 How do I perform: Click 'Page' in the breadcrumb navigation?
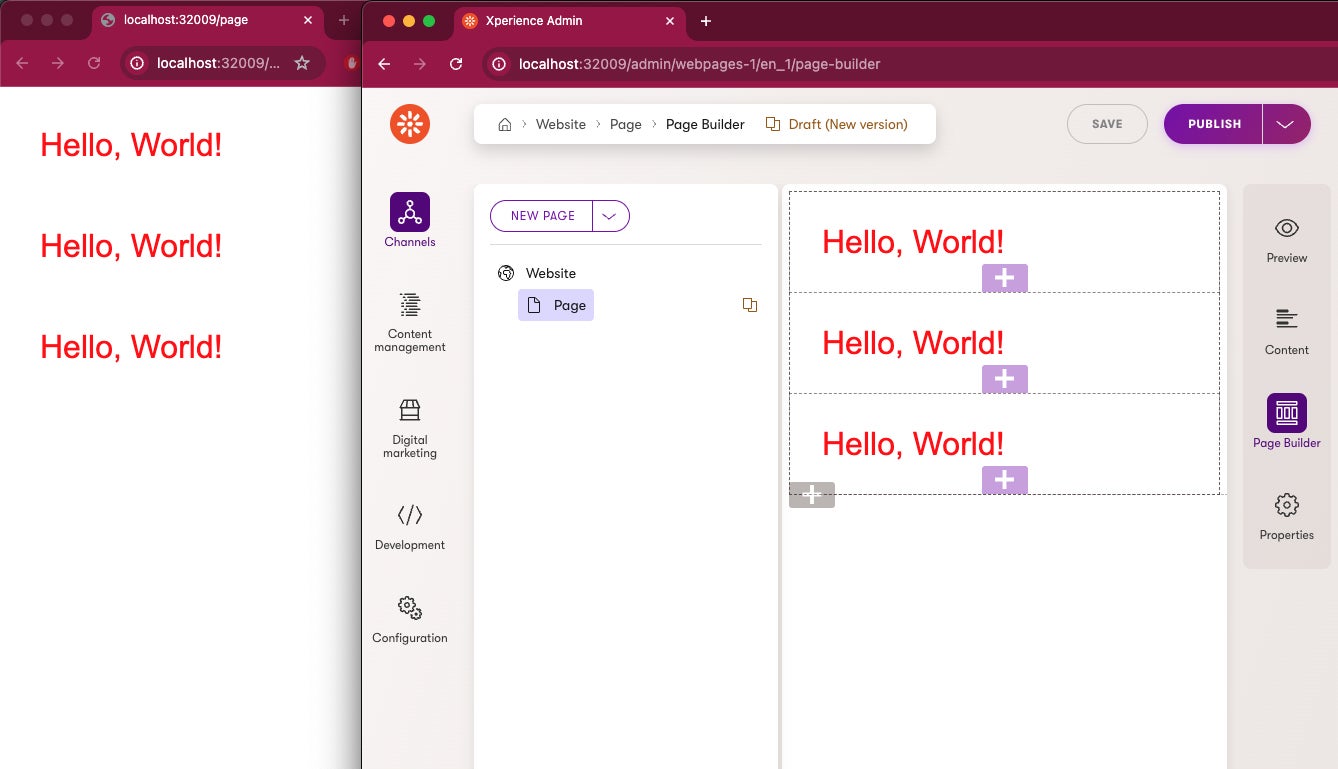[625, 124]
